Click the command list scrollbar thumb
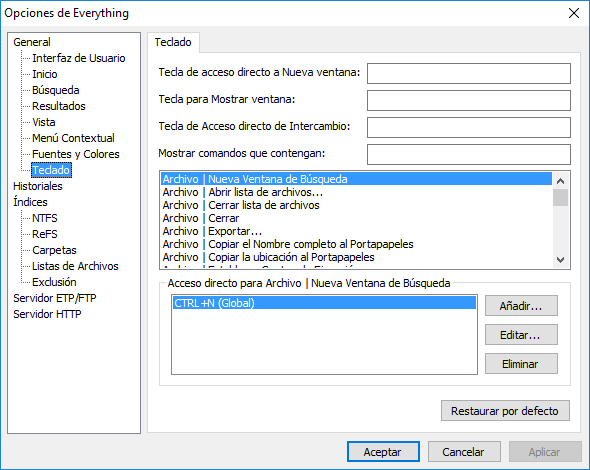Viewport: 590px width, 470px height. click(x=560, y=198)
